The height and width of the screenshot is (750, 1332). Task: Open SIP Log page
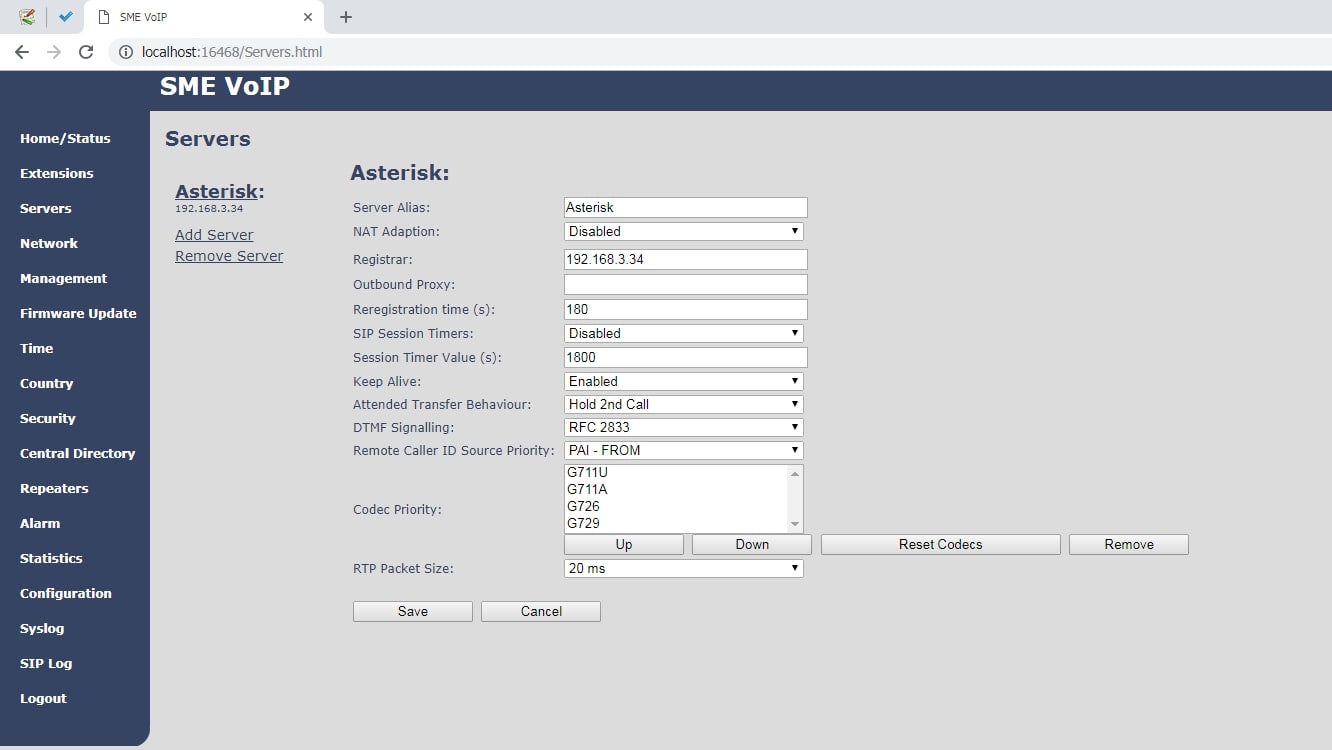46,664
